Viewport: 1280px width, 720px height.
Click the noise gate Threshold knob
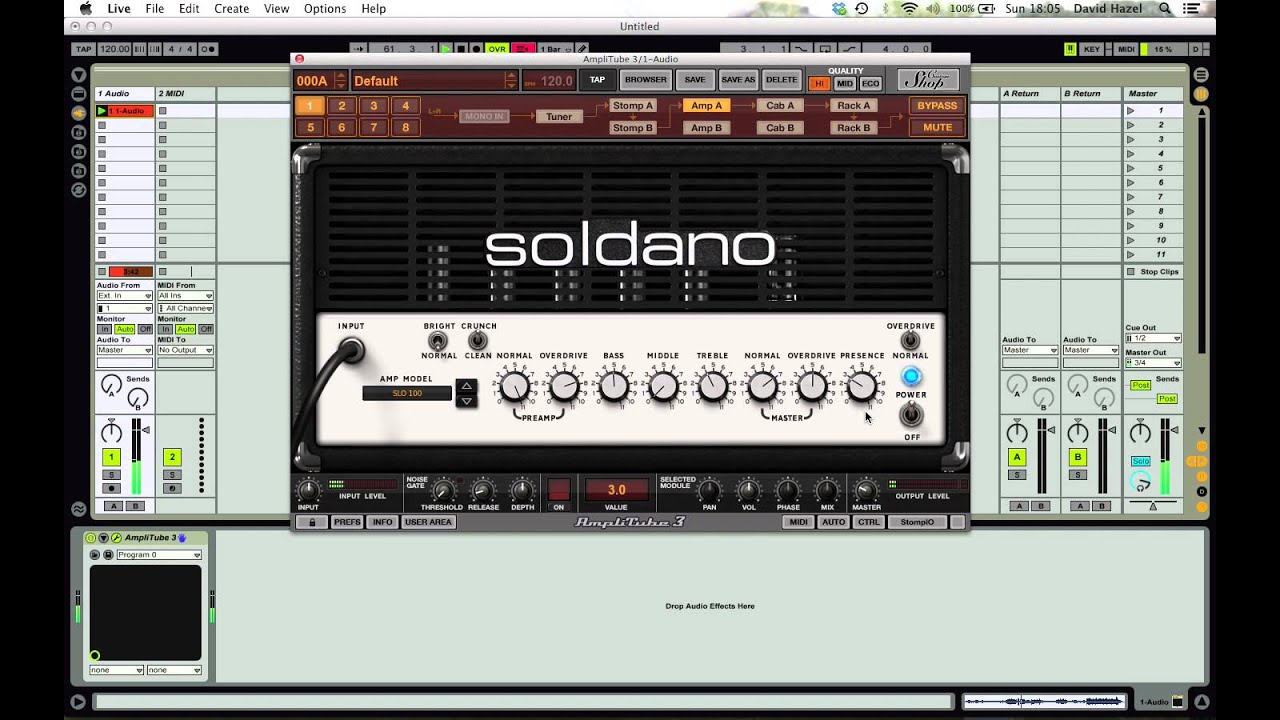(x=442, y=491)
